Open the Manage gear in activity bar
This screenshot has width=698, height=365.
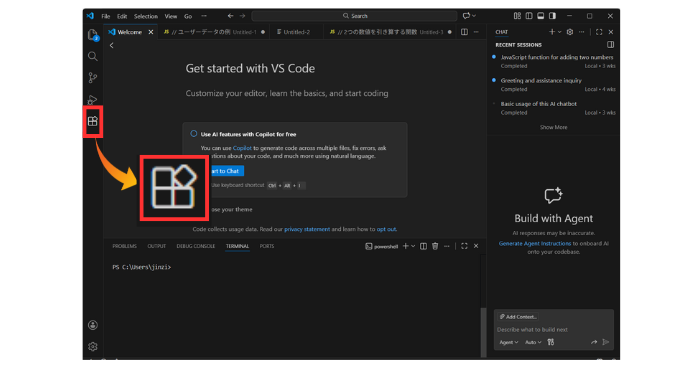[93, 346]
